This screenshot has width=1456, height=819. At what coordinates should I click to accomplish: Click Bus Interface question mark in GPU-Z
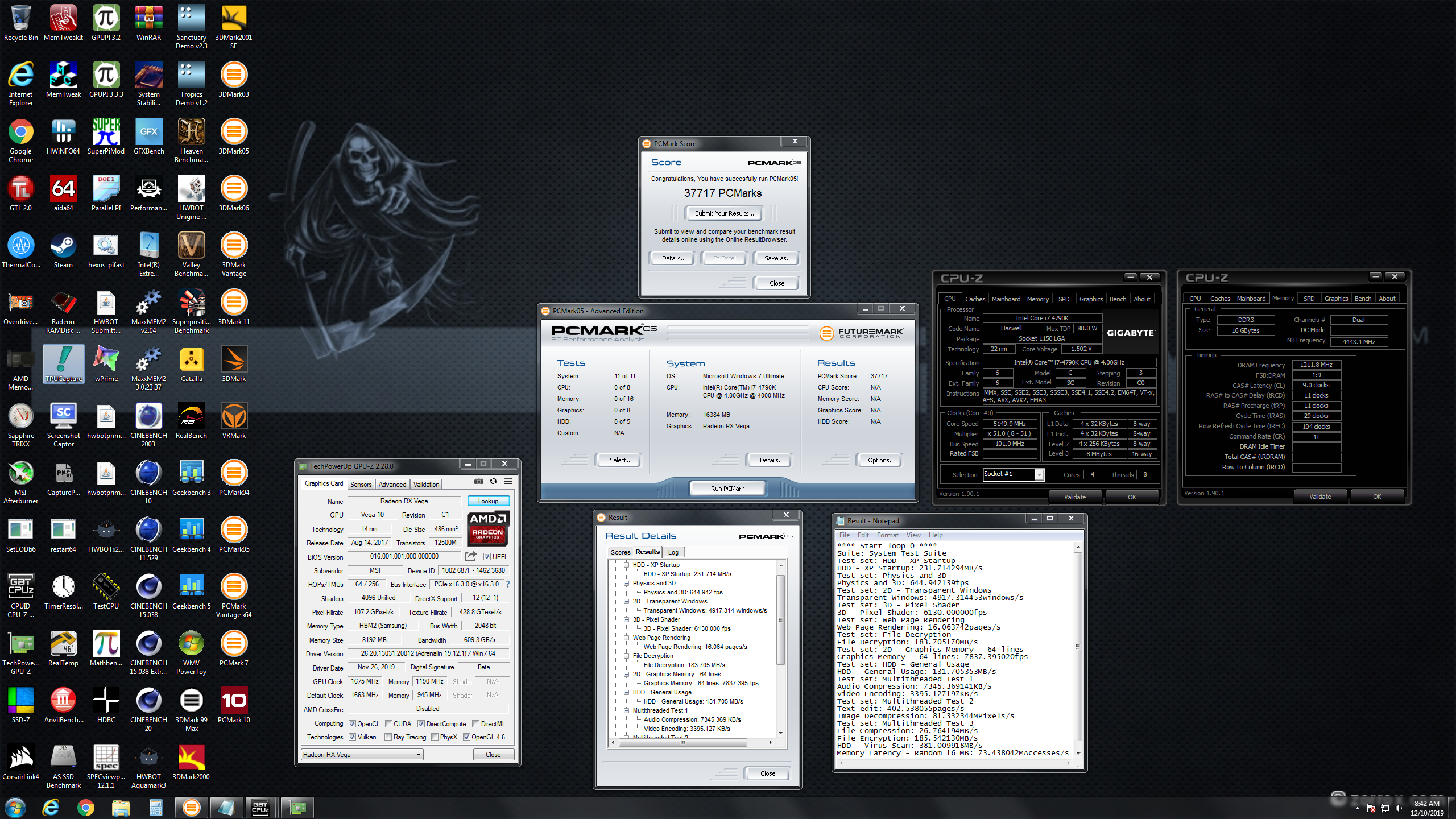(x=507, y=584)
